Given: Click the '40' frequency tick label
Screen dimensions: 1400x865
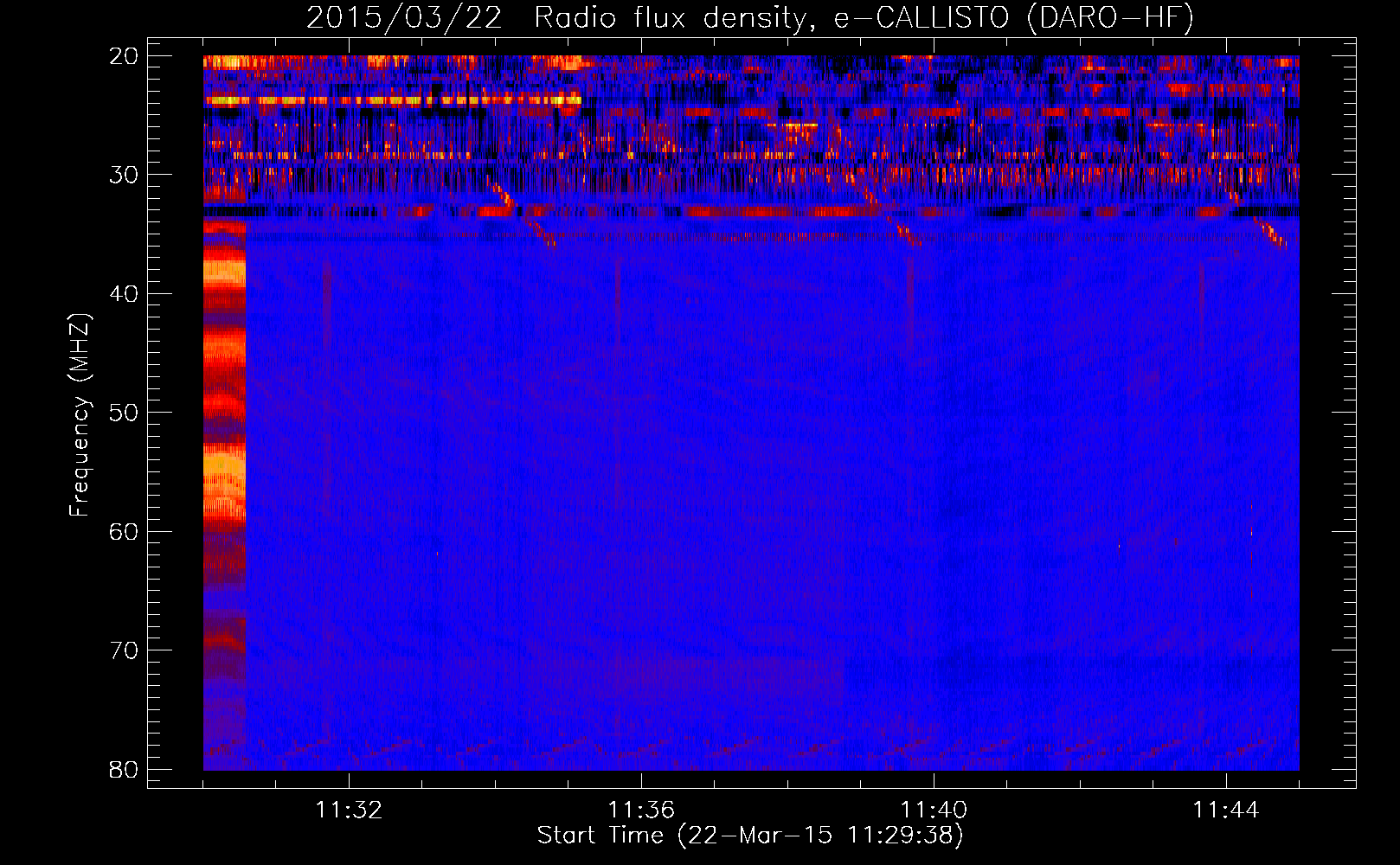Looking at the screenshot, I should click(x=124, y=294).
